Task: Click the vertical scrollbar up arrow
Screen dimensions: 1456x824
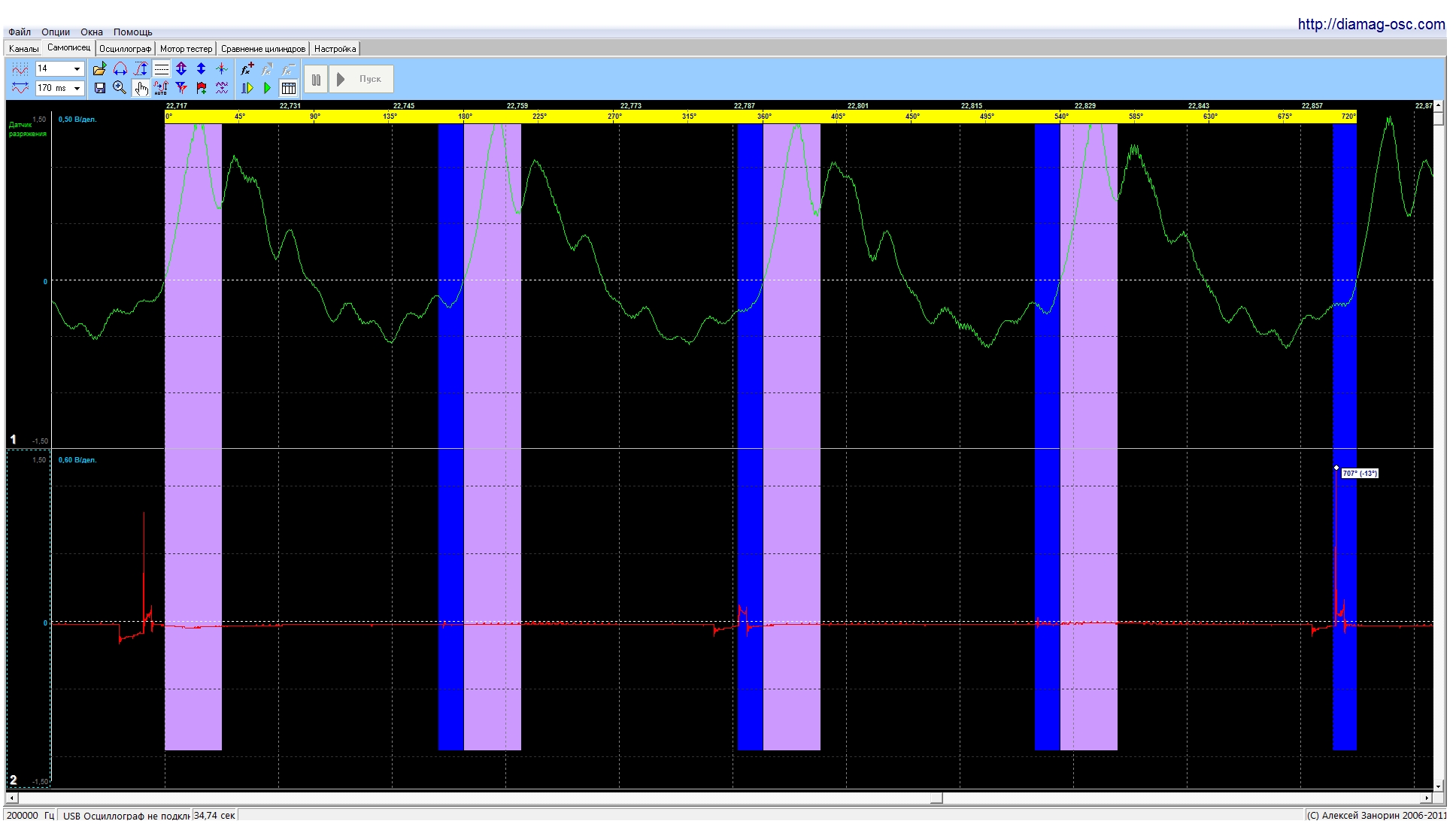Action: click(x=1439, y=106)
